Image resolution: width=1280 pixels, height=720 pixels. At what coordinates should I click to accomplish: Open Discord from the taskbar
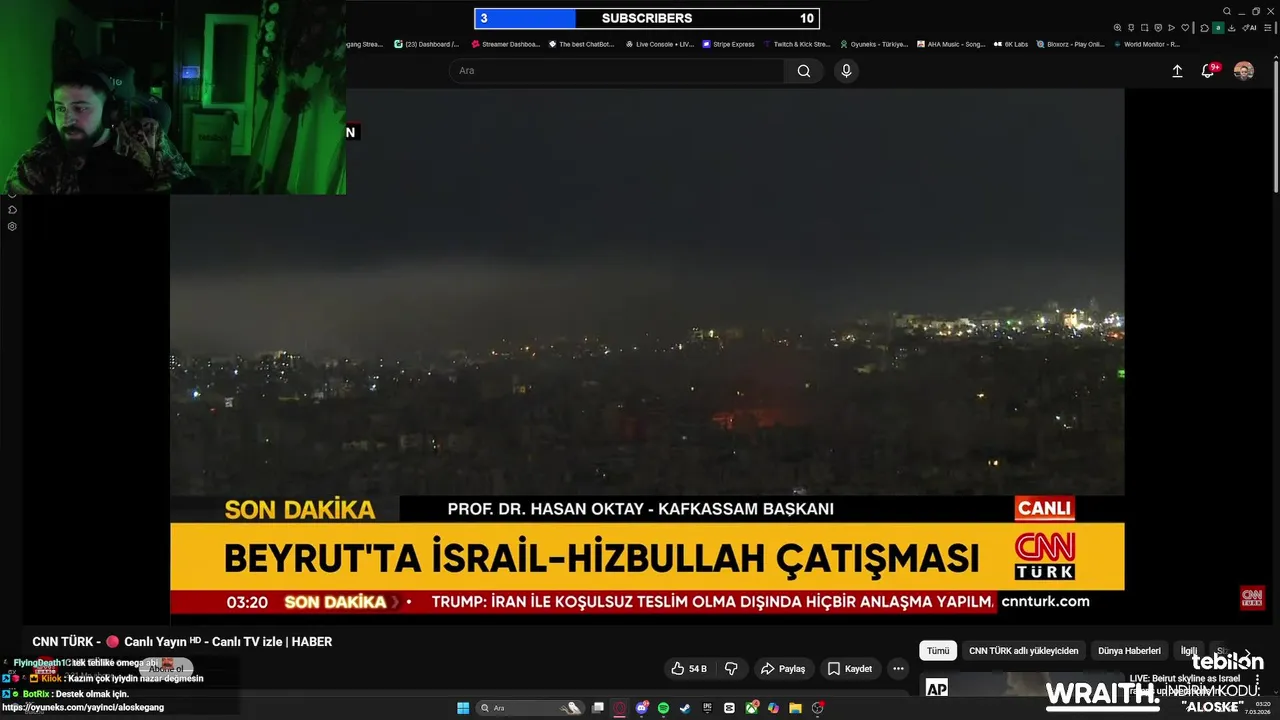pos(642,708)
